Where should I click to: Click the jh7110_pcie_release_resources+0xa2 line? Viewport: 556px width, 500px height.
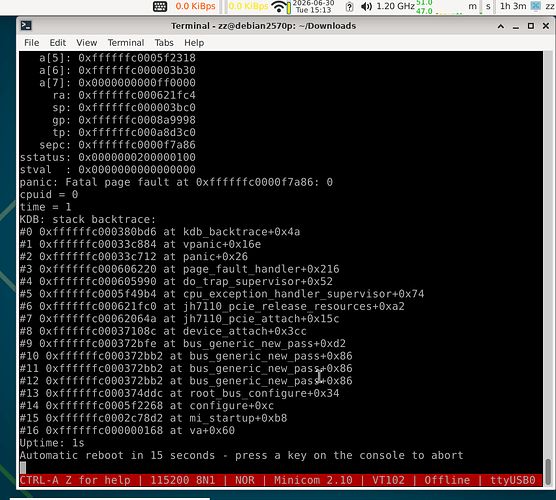pos(212,306)
